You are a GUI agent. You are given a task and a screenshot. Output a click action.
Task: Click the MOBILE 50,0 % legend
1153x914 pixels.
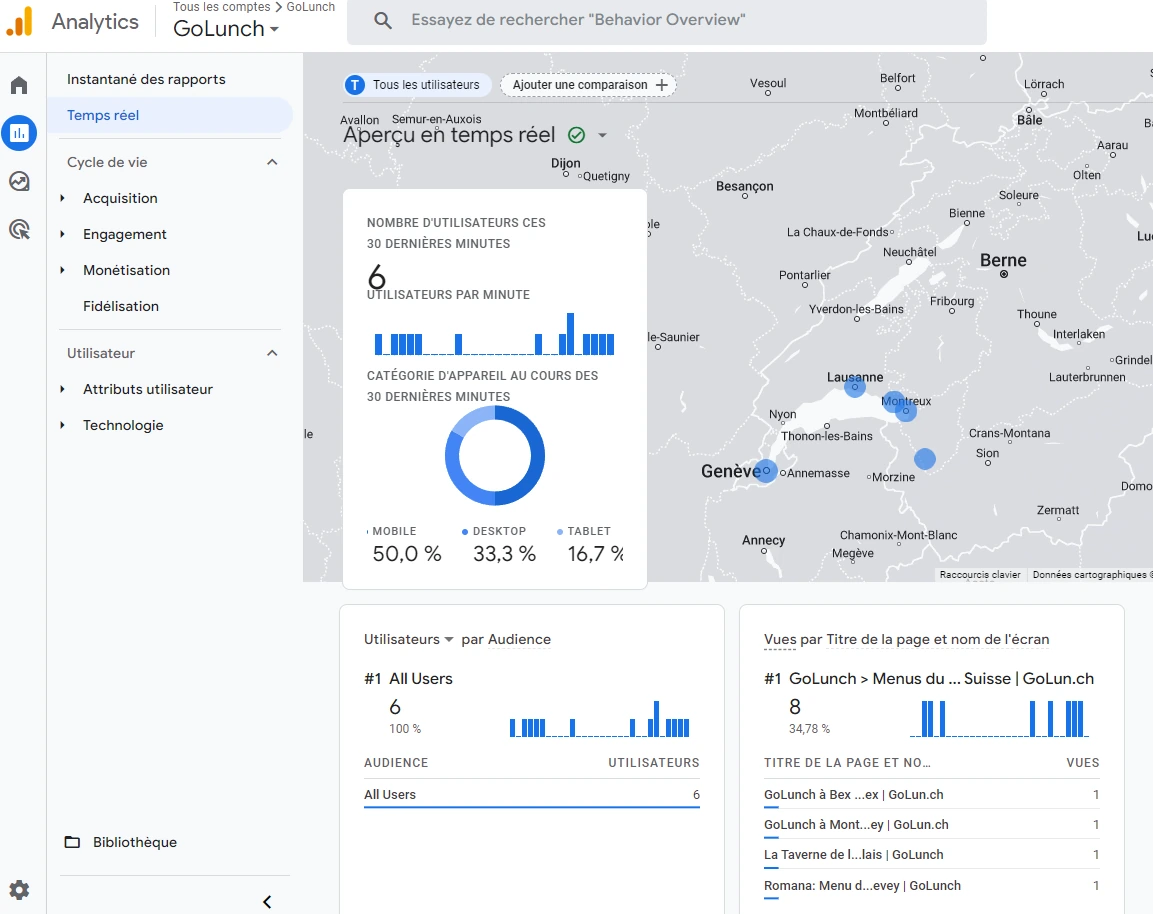point(406,545)
